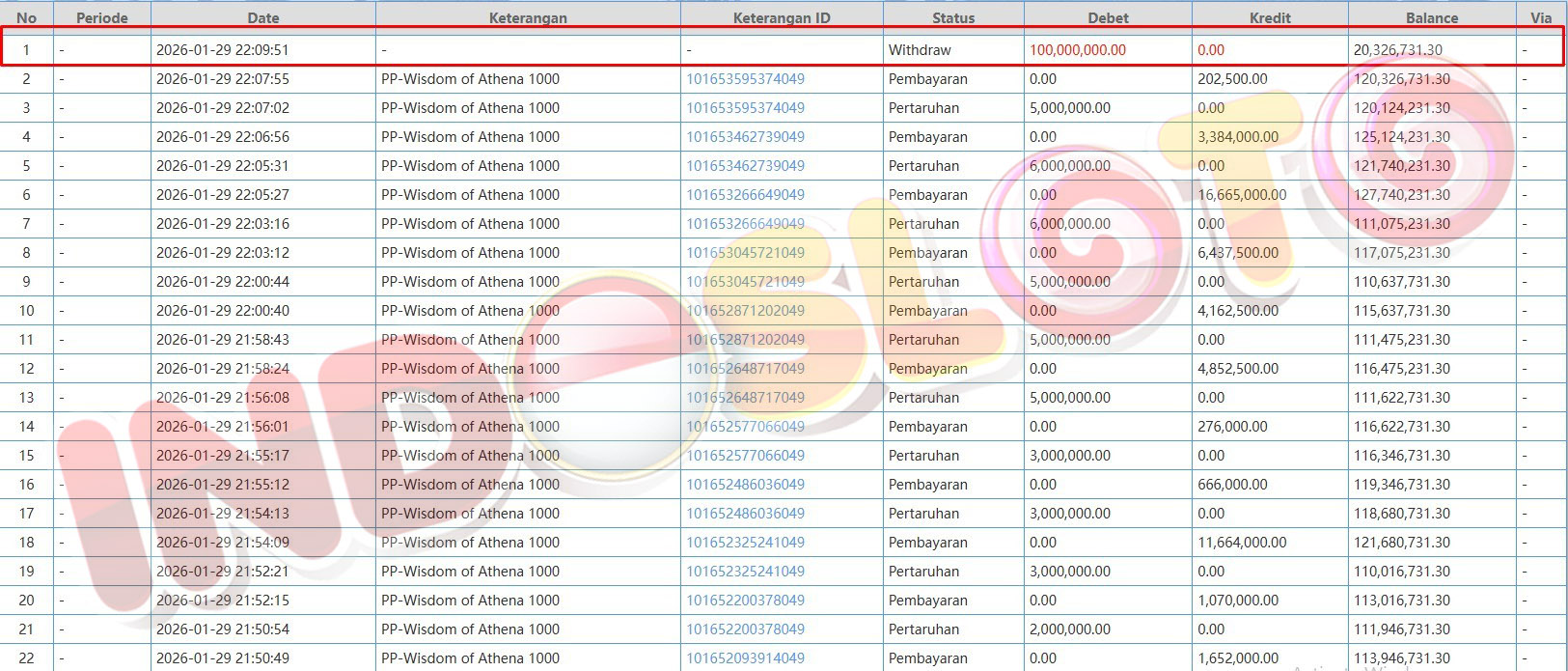Click the Status column header

(952, 17)
